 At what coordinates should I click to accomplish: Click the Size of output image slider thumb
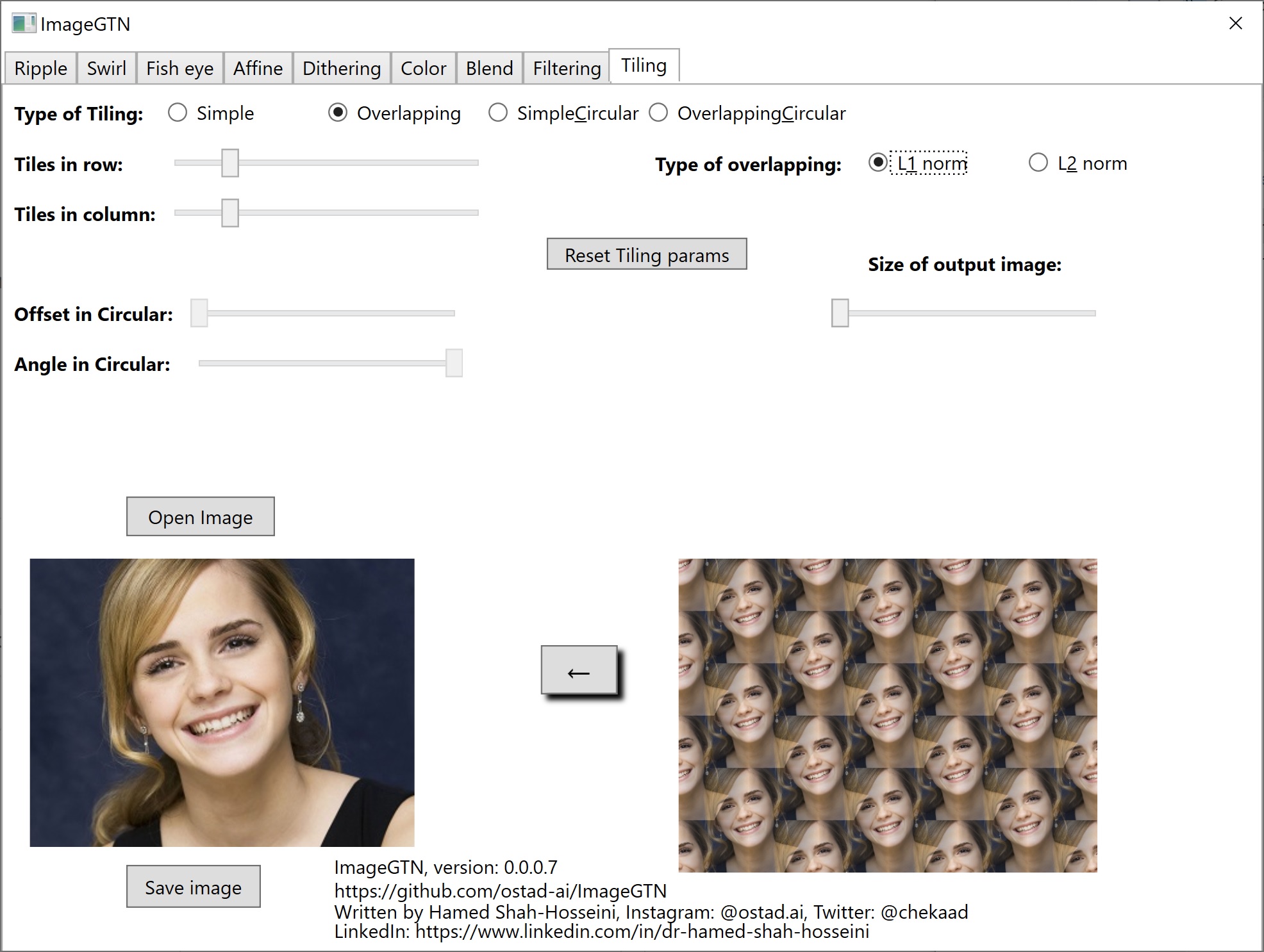tap(840, 313)
